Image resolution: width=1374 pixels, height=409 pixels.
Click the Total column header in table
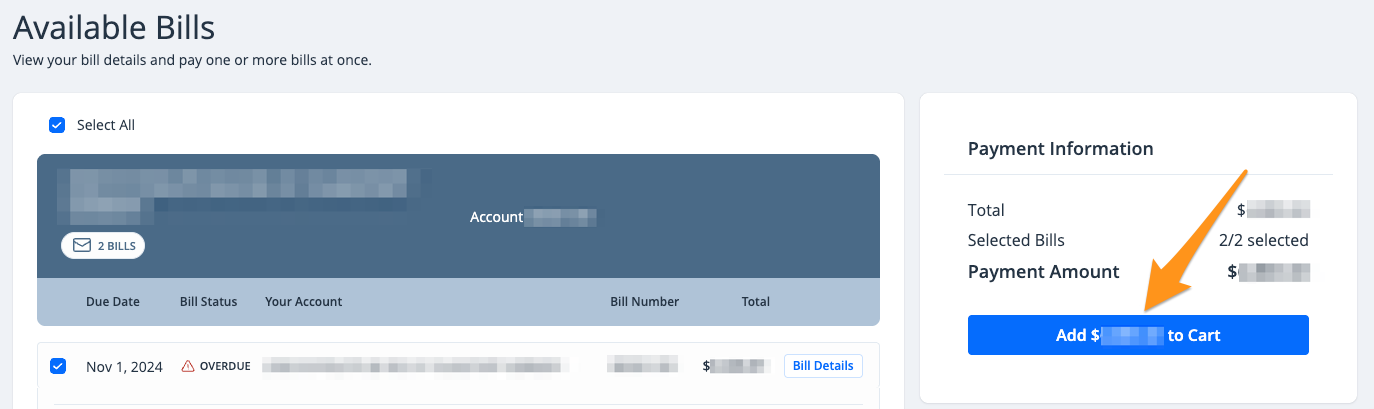click(756, 301)
